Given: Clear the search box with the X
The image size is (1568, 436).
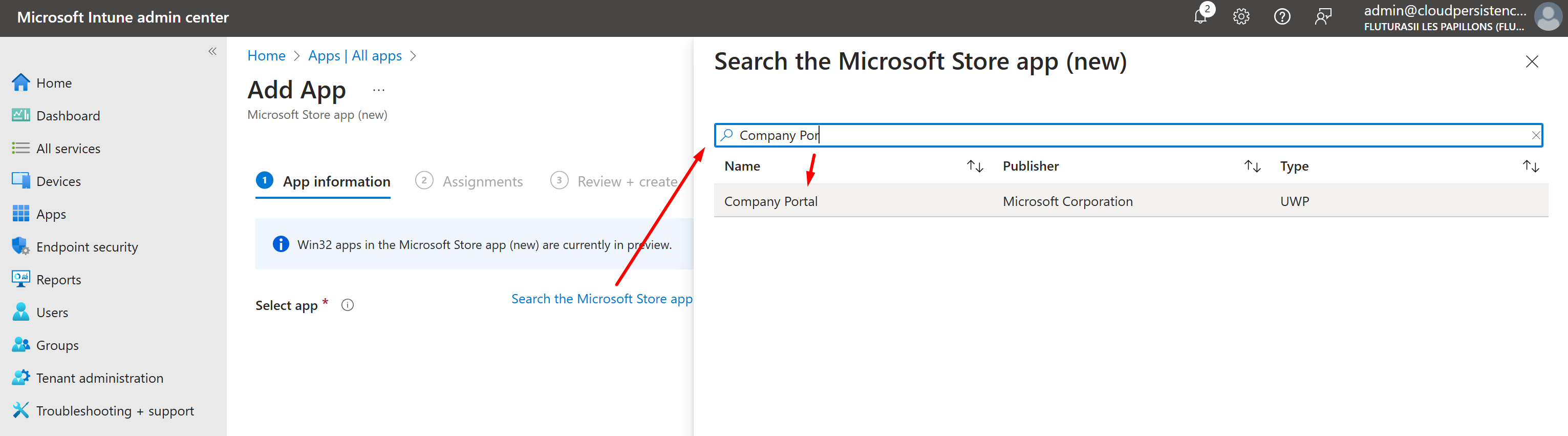Looking at the screenshot, I should click(x=1535, y=135).
